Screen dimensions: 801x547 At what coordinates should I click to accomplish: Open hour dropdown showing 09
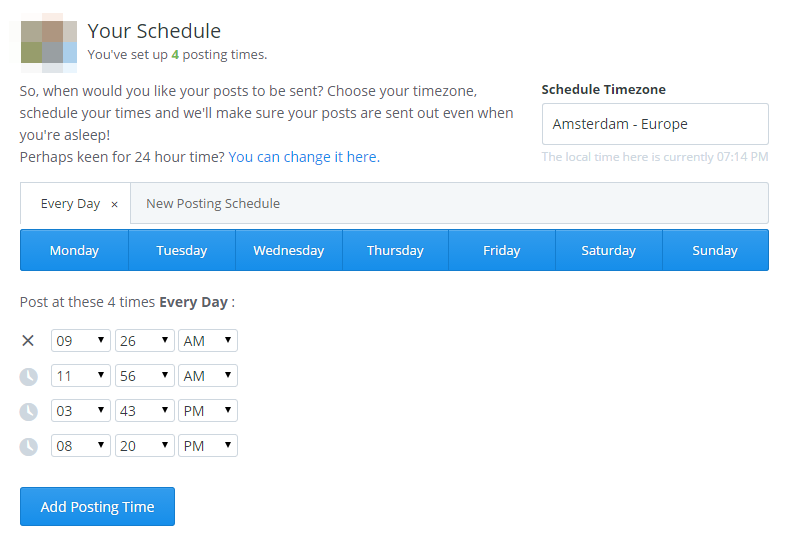click(81, 341)
